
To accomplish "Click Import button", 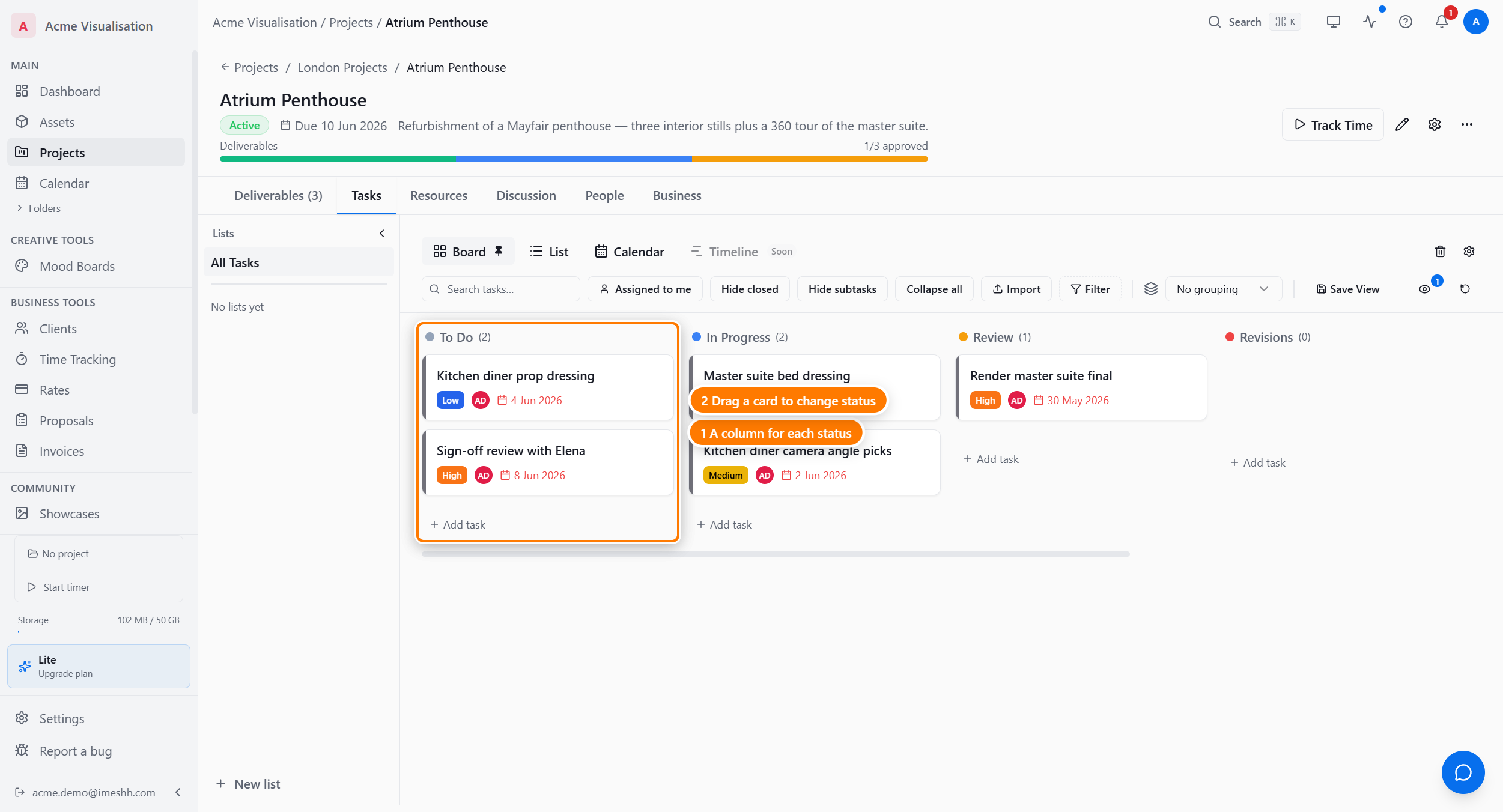I will (x=1016, y=289).
